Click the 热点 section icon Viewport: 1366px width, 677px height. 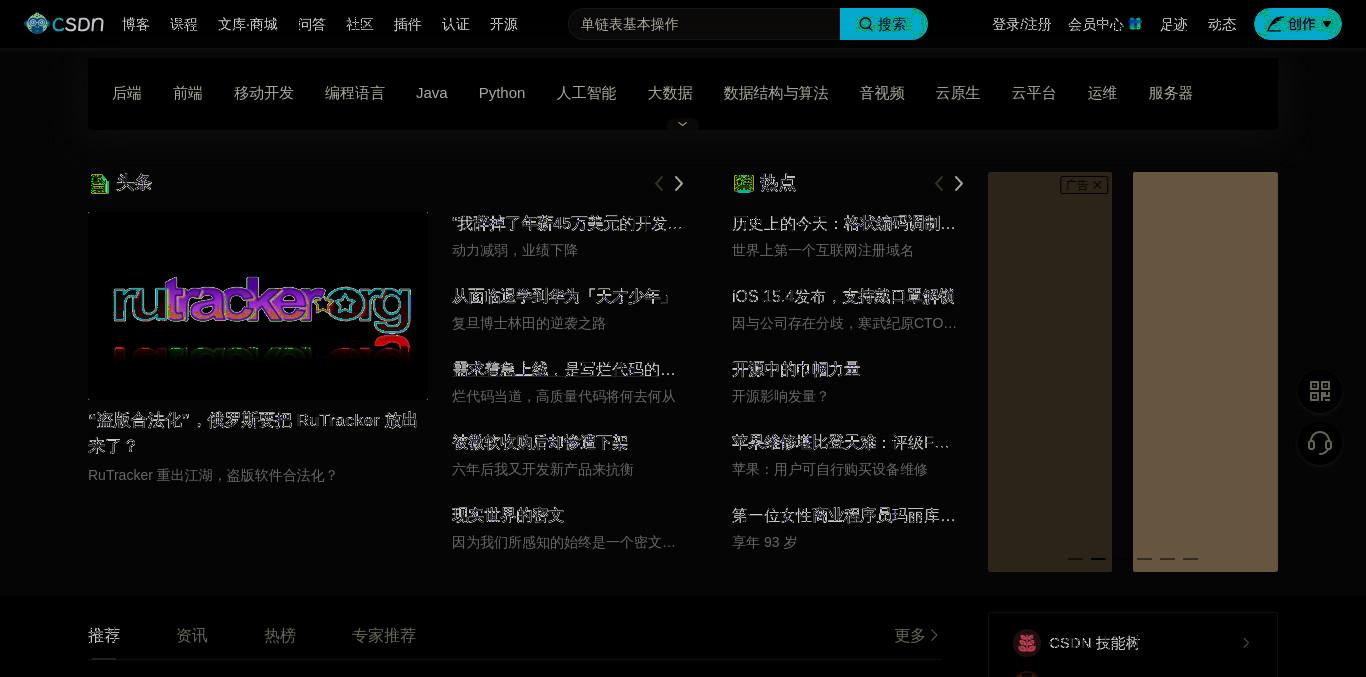tap(743, 183)
